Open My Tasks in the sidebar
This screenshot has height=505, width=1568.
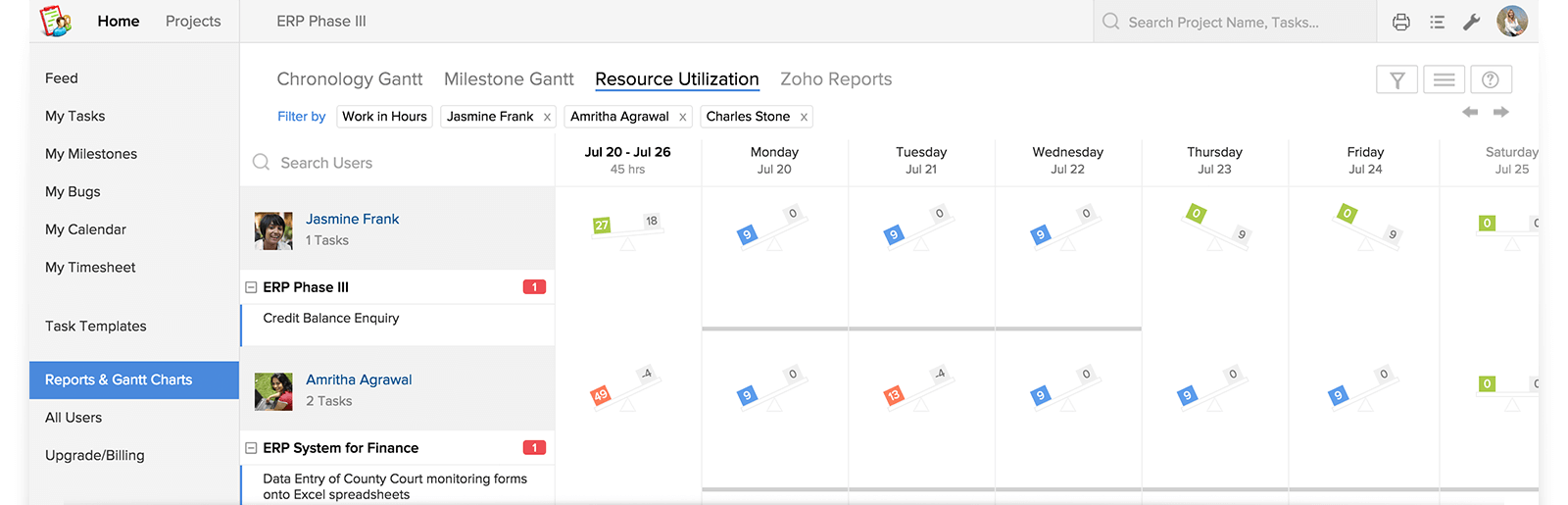click(75, 116)
